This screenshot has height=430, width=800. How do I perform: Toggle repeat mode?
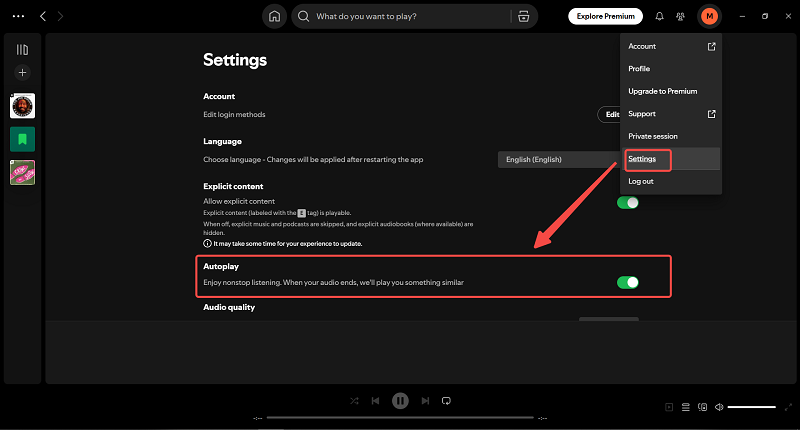[446, 401]
